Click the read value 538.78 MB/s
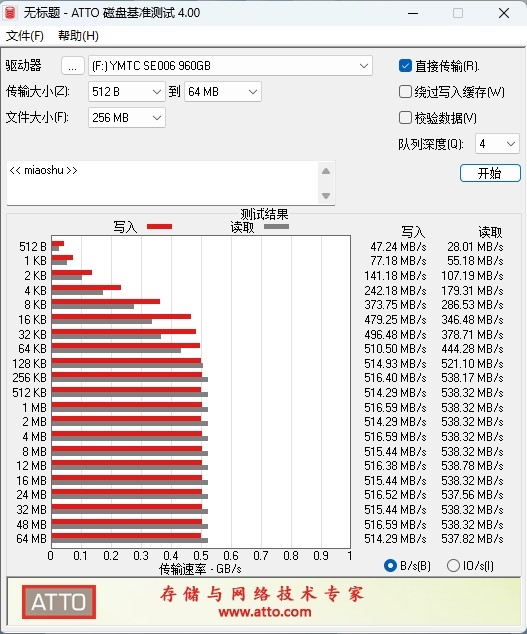Image resolution: width=527 pixels, height=634 pixels. [x=472, y=466]
